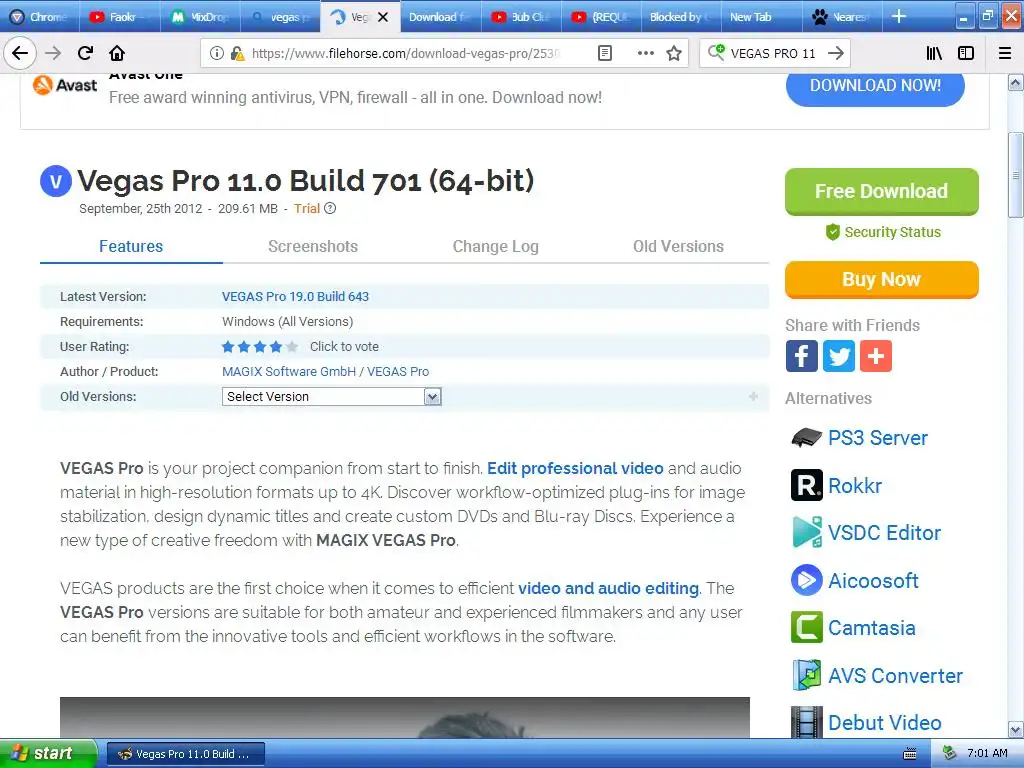Click the scrollbar down arrow
Screen dimensions: 1024x768
1015,729
